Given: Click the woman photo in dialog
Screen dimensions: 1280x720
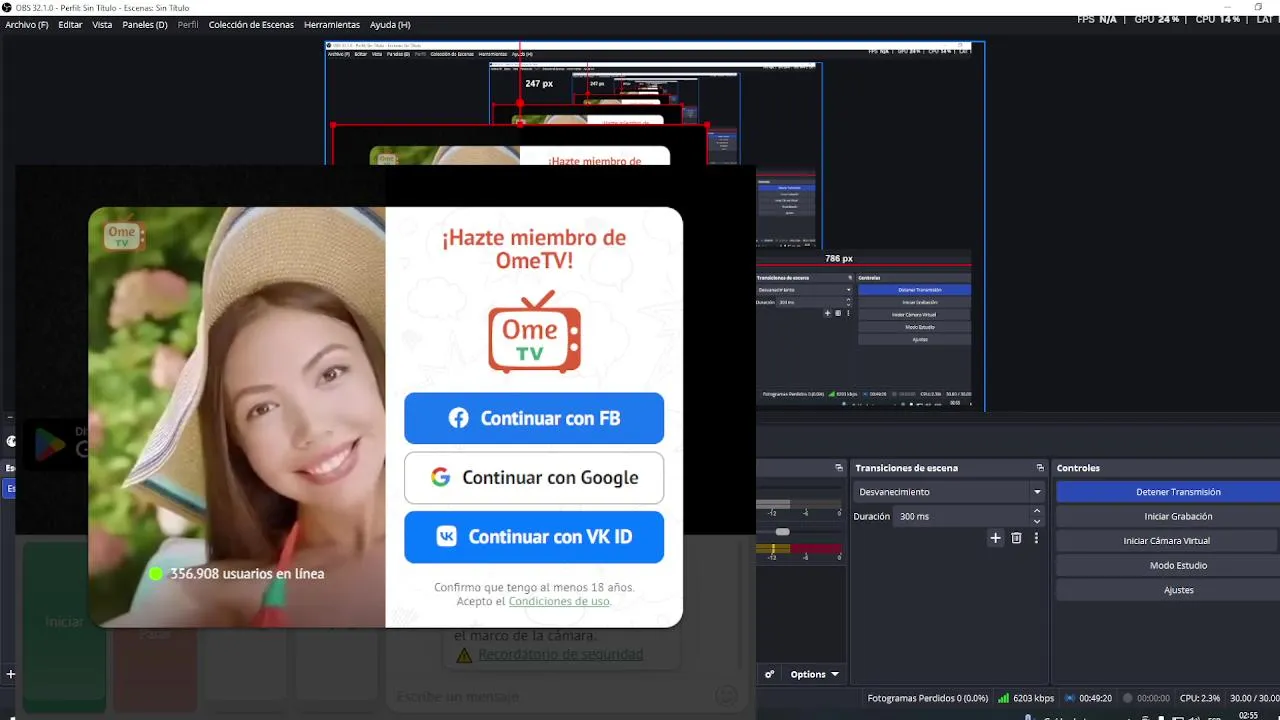Looking at the screenshot, I should coord(237,417).
